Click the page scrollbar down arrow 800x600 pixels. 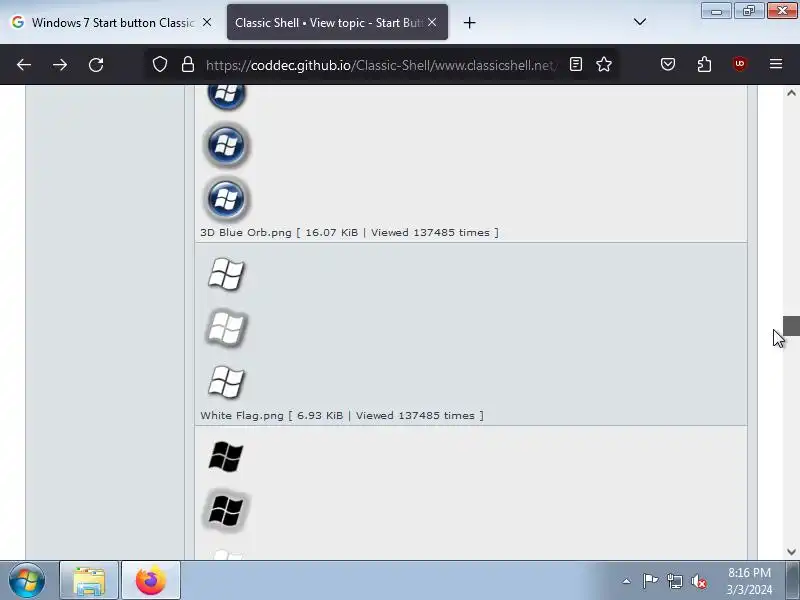pyautogui.click(x=791, y=552)
